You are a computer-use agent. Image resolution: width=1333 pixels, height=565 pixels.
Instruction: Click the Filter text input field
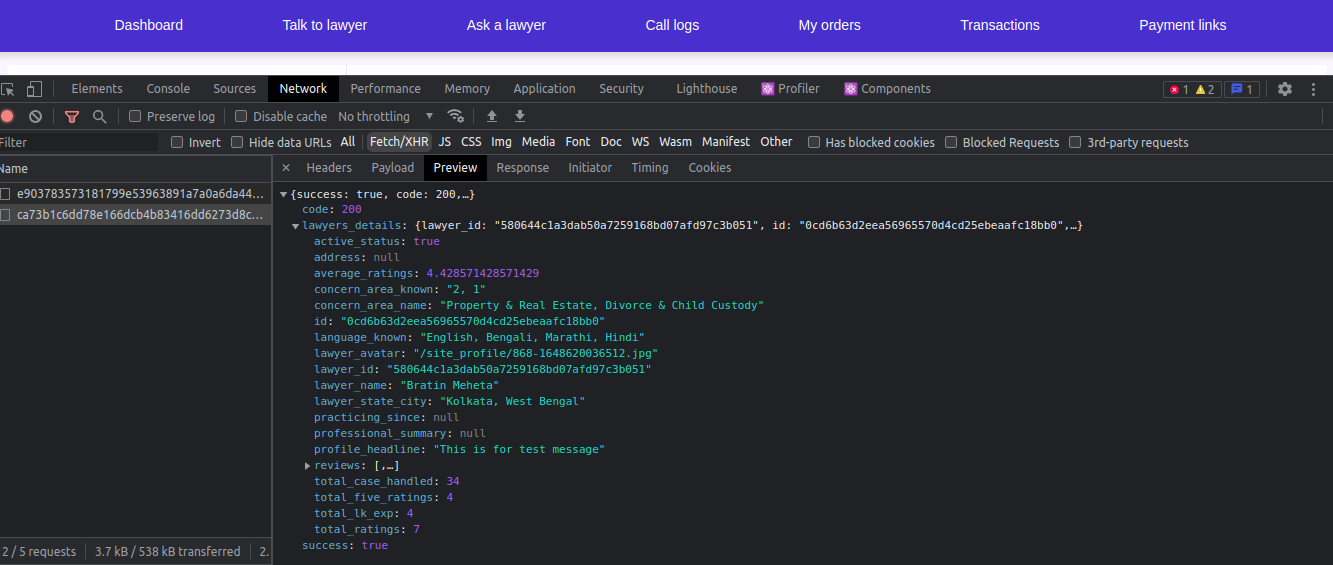(x=78, y=142)
